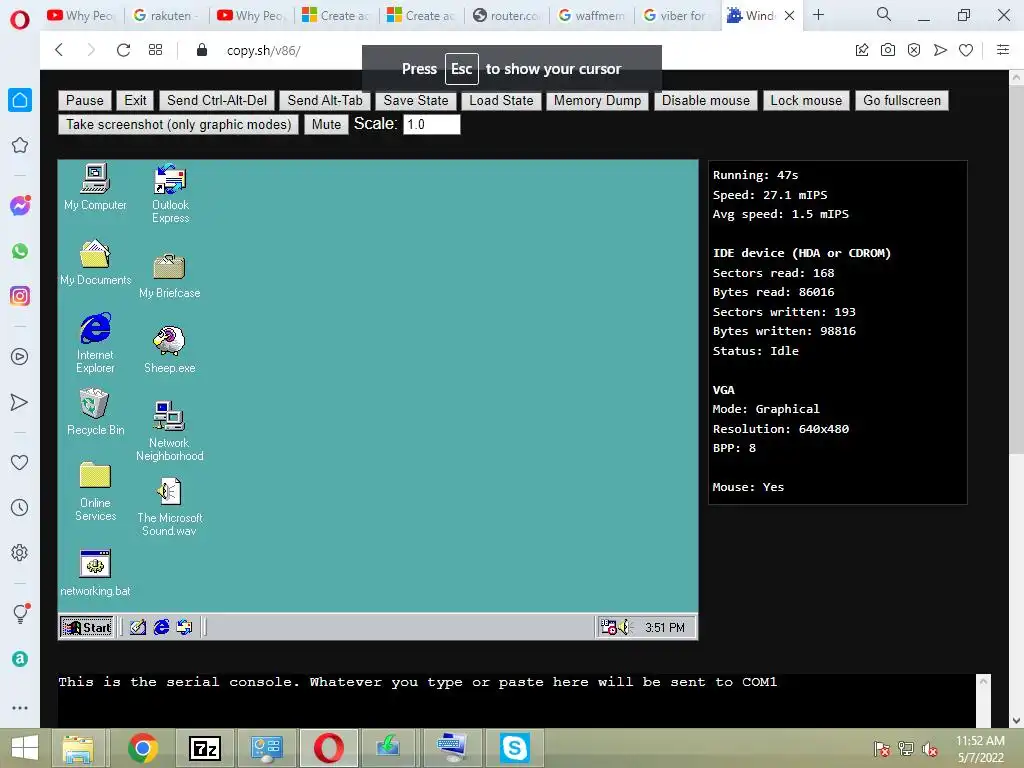Click the Scale input field
Screen dimensions: 1024x768
(x=432, y=125)
